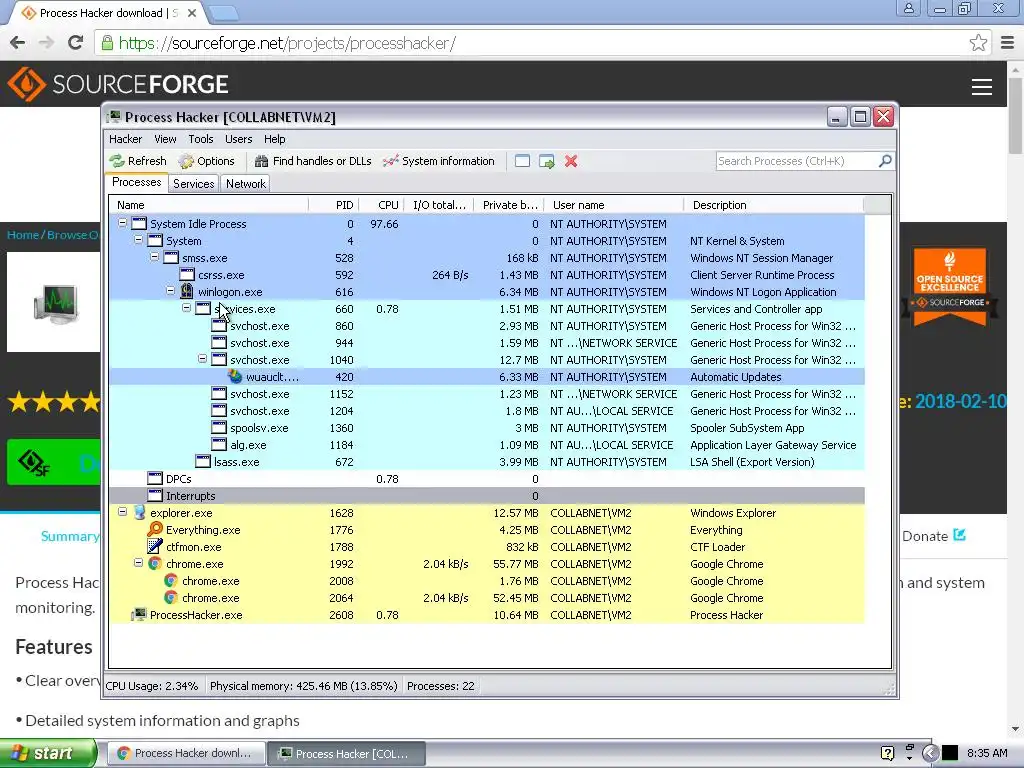Screen dimensions: 1024x768
Task: Collapse the winlogon.exe tree node
Action: point(170,291)
